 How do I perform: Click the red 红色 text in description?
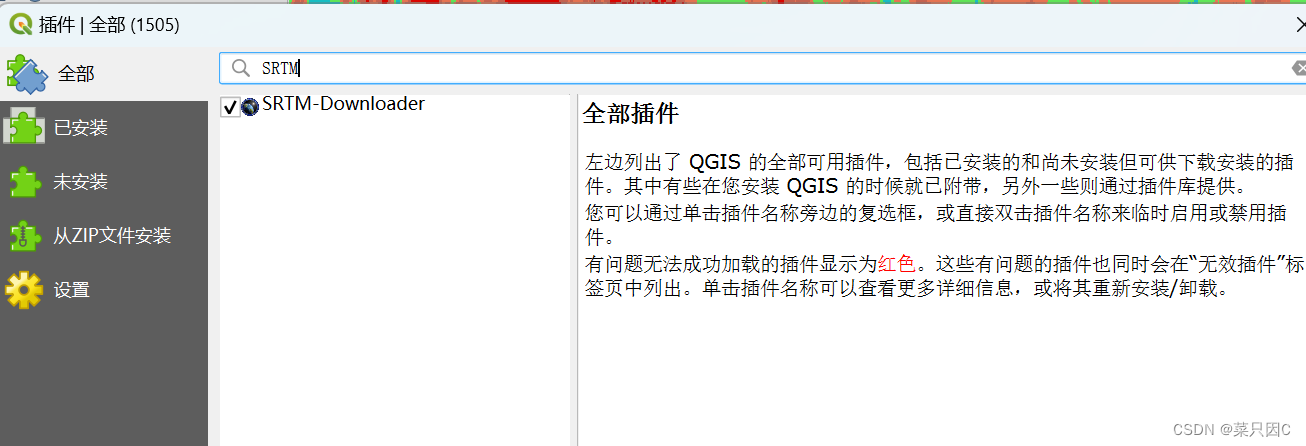(896, 265)
